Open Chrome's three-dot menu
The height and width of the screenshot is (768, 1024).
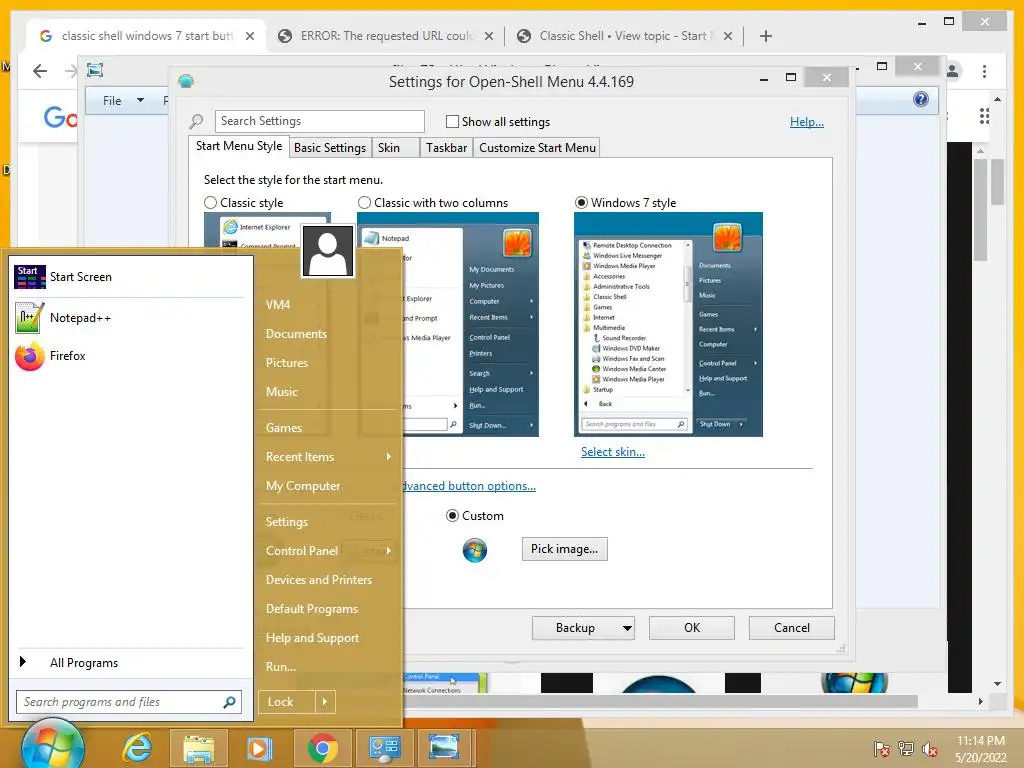click(x=985, y=71)
